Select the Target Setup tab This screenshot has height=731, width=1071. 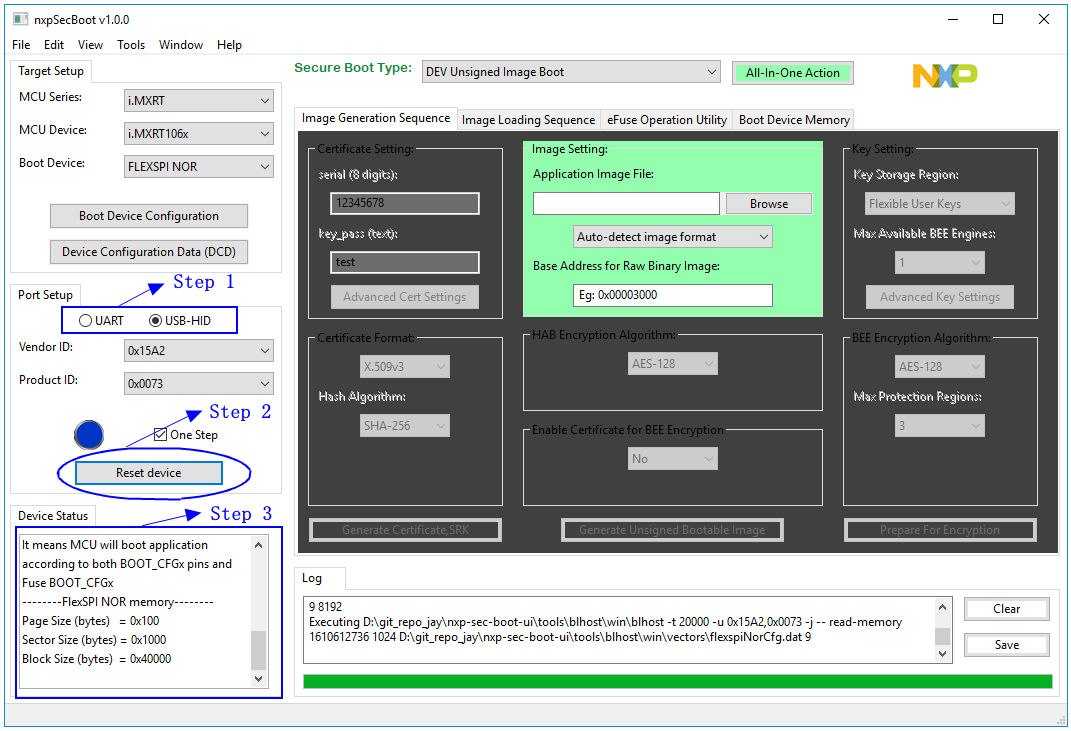51,71
